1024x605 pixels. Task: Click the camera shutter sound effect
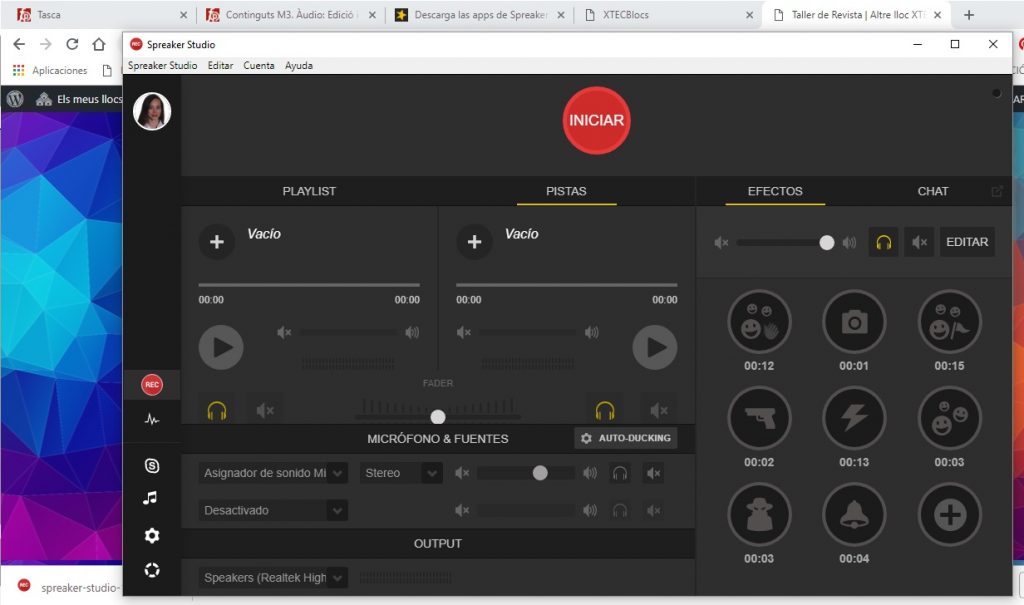click(854, 322)
